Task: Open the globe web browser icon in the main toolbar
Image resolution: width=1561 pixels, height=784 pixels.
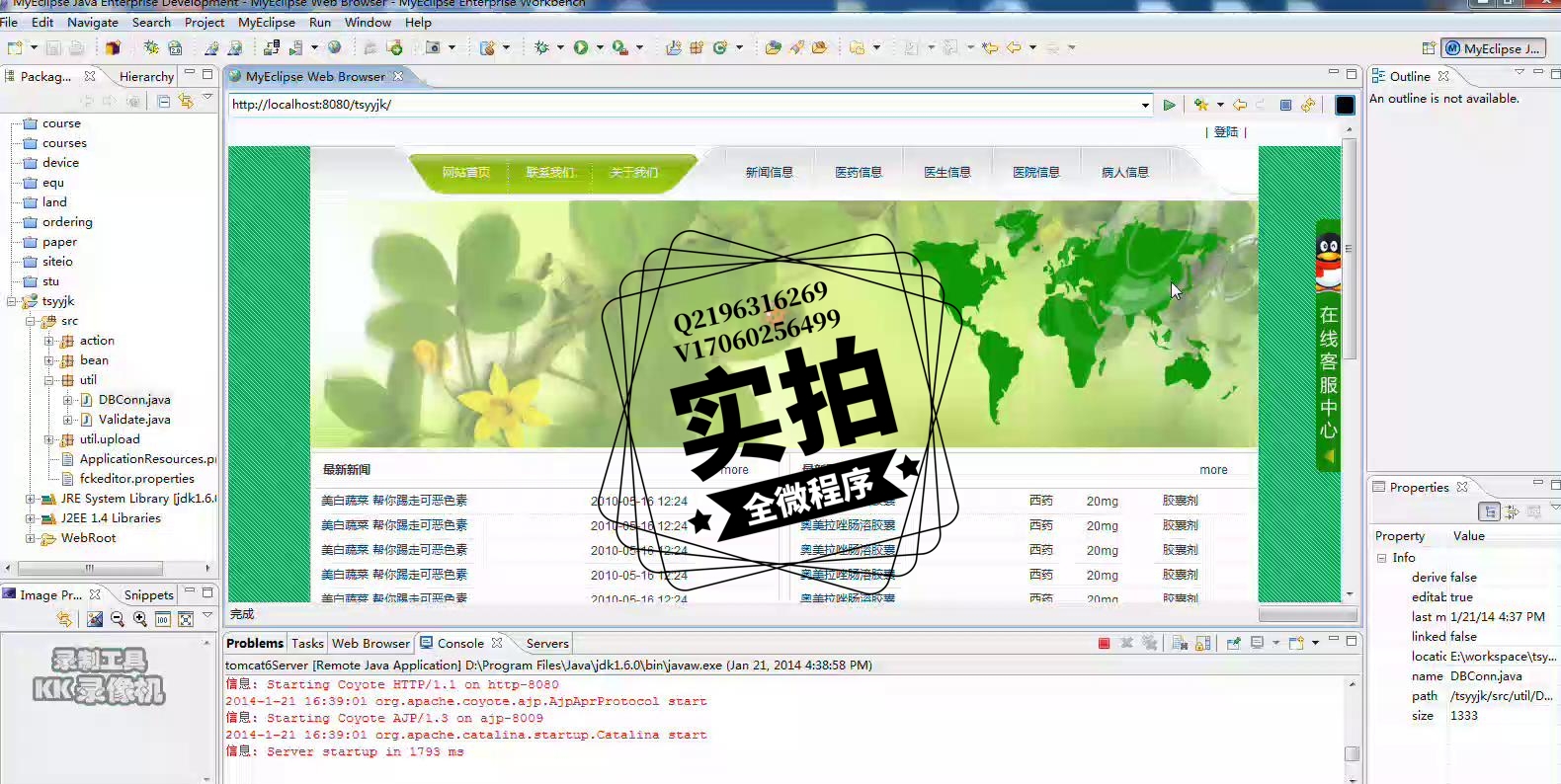Action: coord(335,47)
